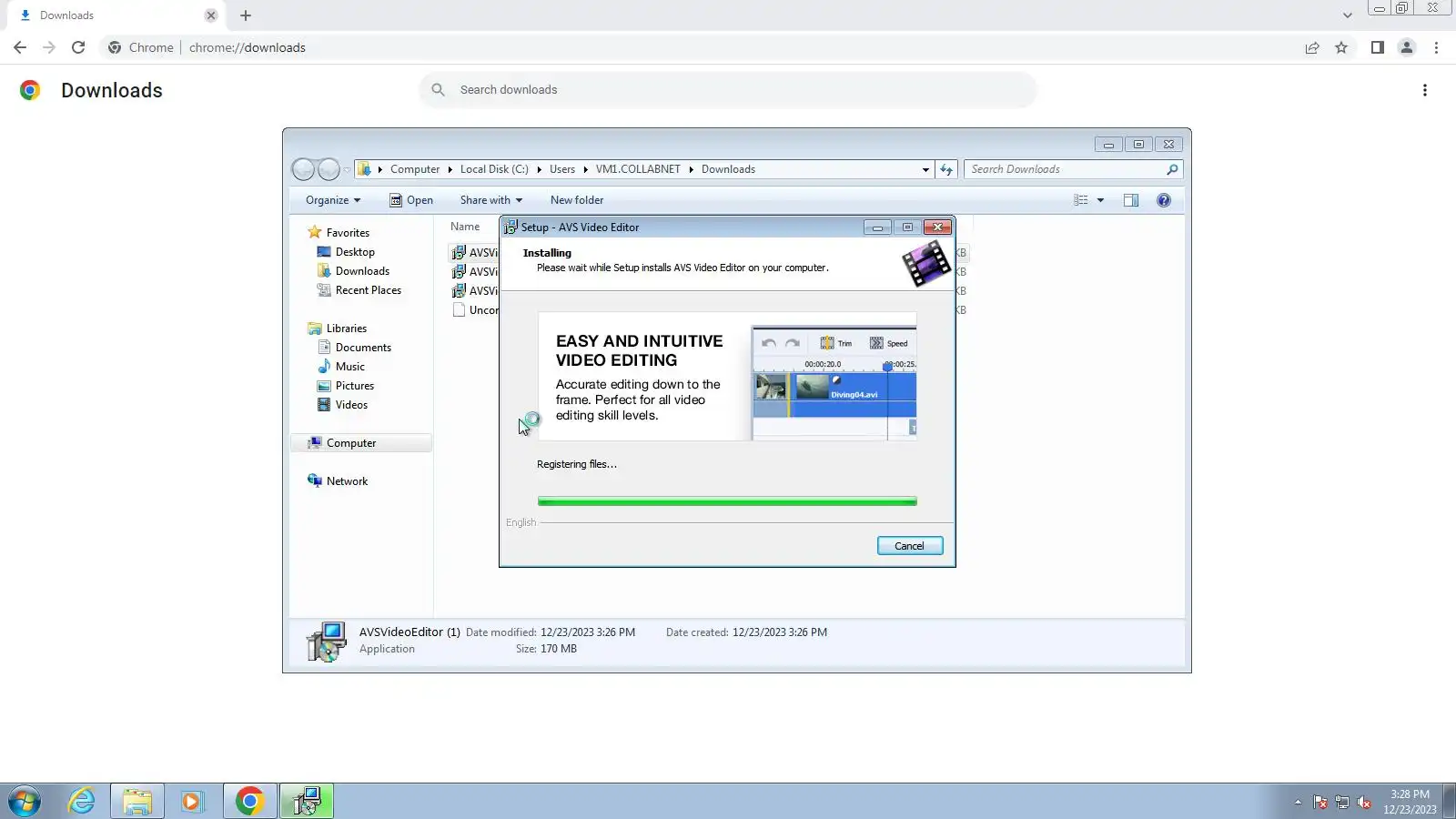Open Chrome tab search chevron

click(x=1348, y=15)
